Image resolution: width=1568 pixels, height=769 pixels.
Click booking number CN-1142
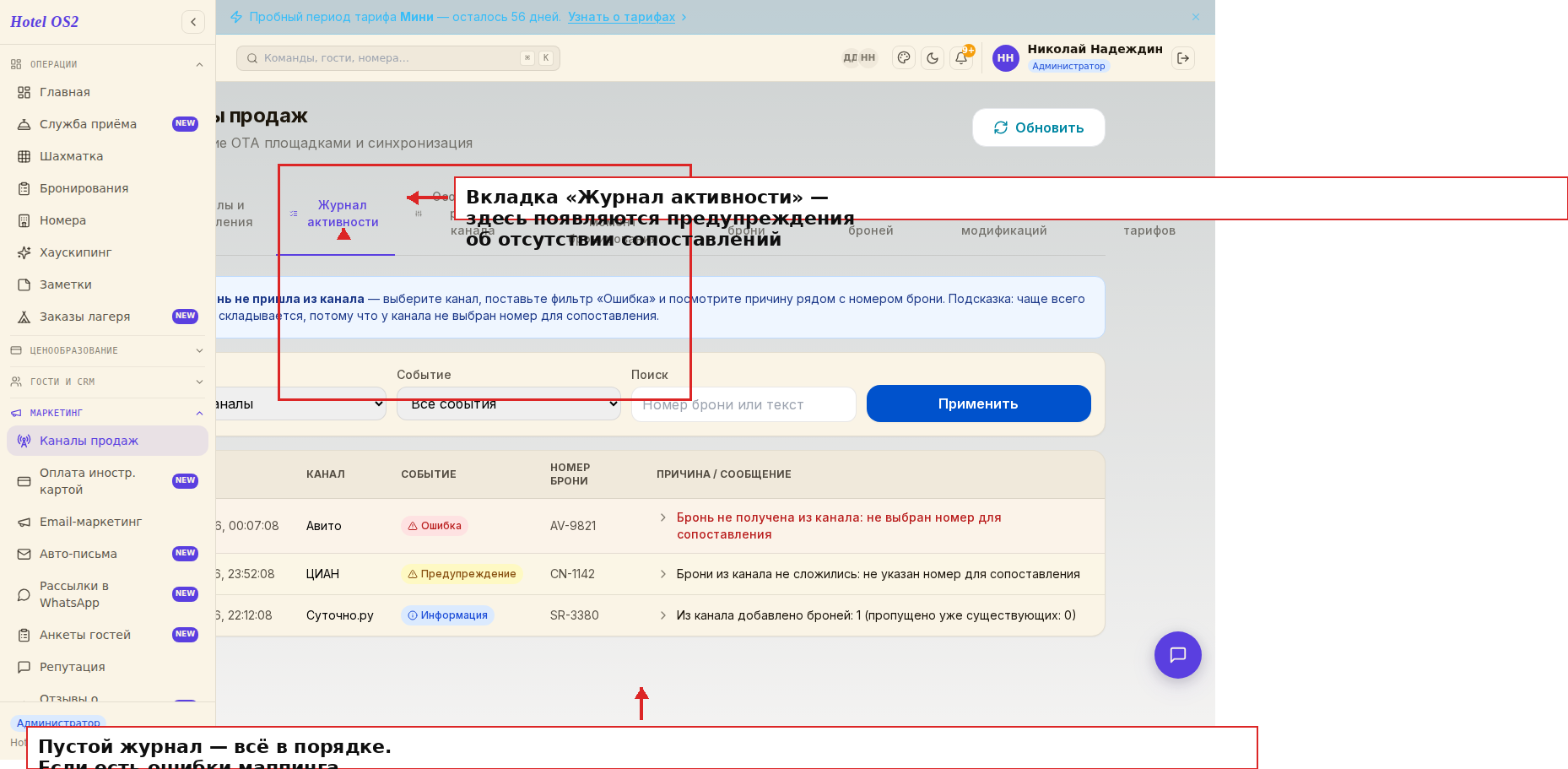pyautogui.click(x=572, y=574)
